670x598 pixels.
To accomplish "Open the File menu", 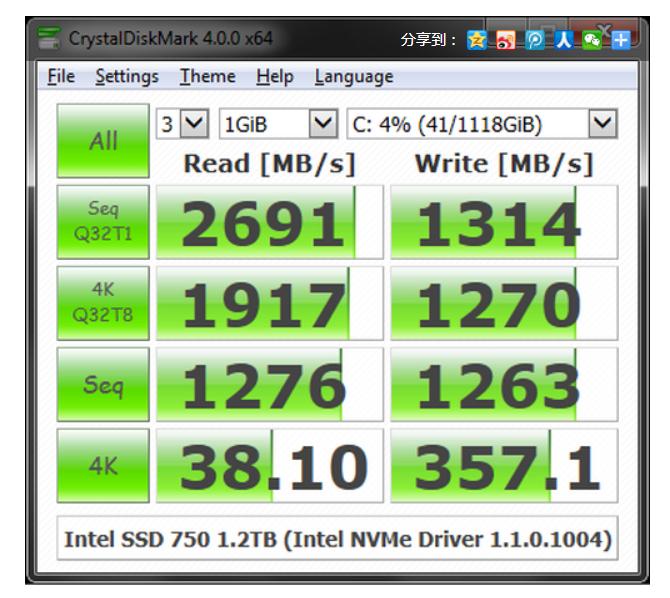I will [61, 77].
